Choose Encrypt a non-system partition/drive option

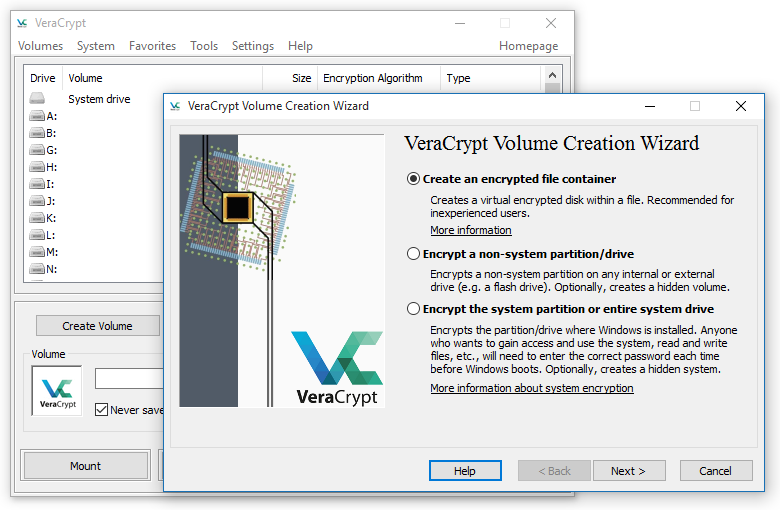tap(414, 254)
